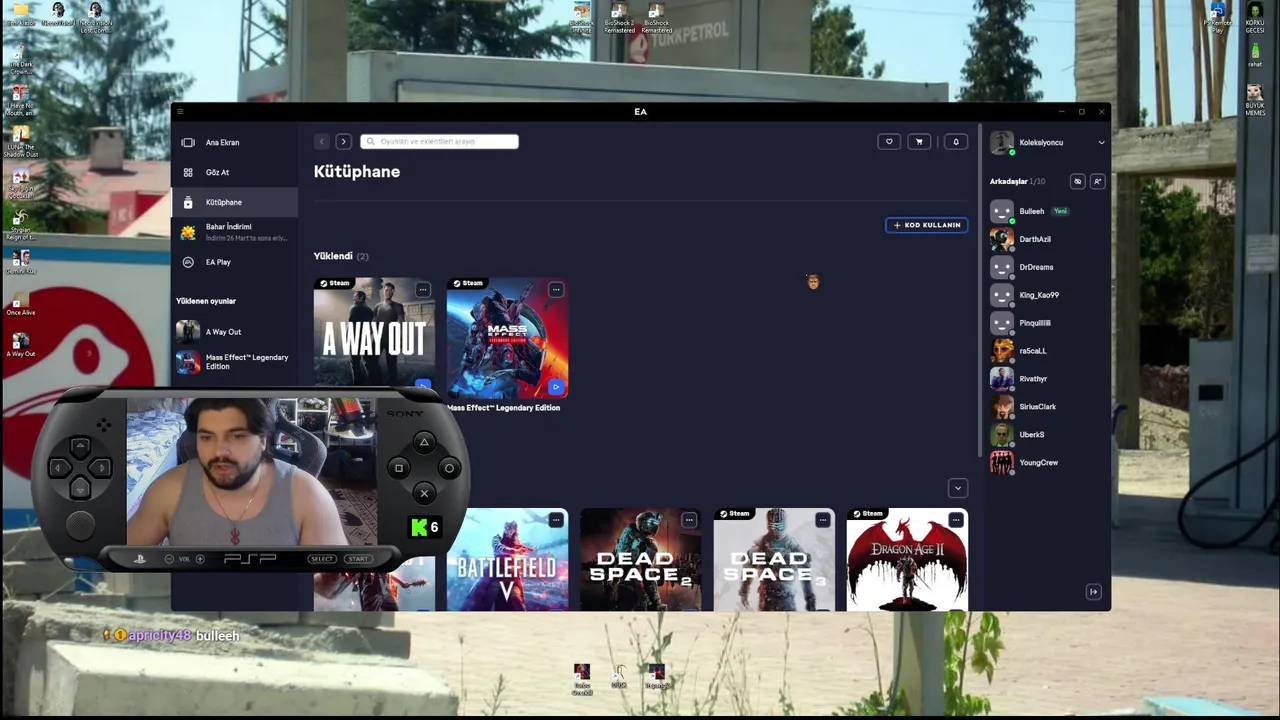This screenshot has width=1280, height=720.
Task: Collapse the library section chevron
Action: [x=958, y=488]
